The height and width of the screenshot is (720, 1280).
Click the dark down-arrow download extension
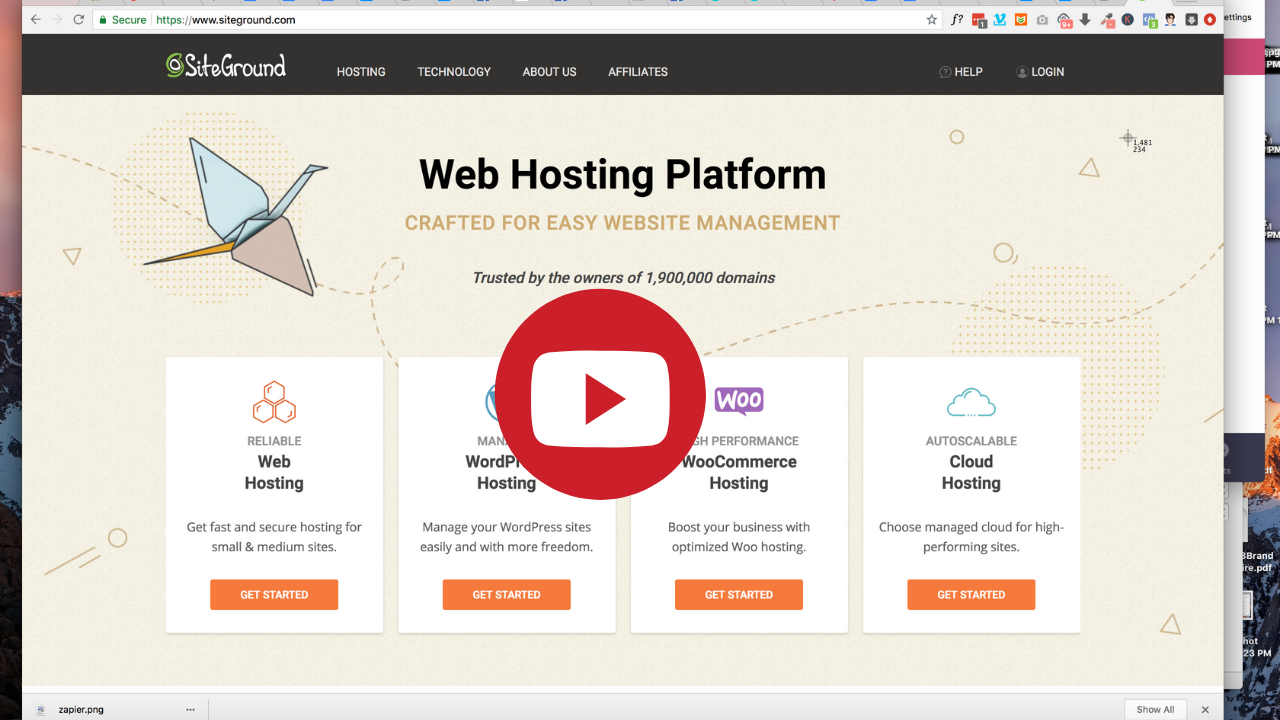point(1085,19)
